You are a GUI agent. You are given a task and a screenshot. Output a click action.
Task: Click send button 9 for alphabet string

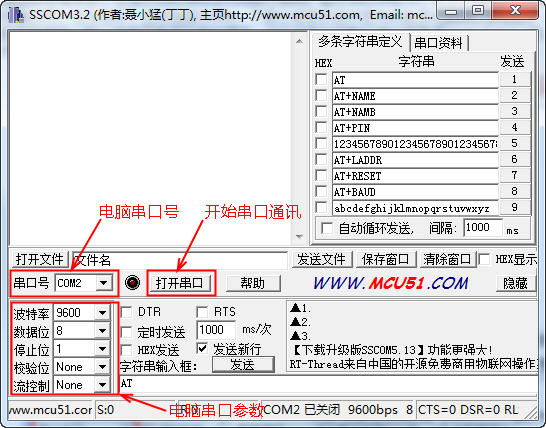tap(515, 207)
